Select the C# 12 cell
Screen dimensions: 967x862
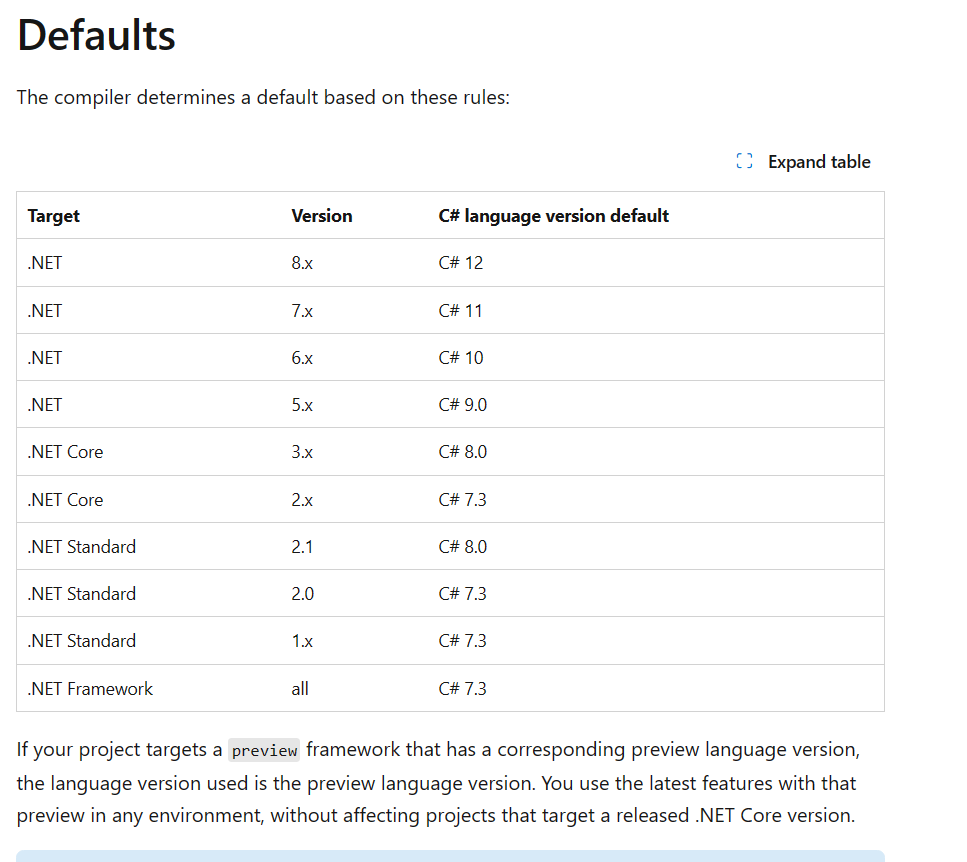tap(461, 263)
